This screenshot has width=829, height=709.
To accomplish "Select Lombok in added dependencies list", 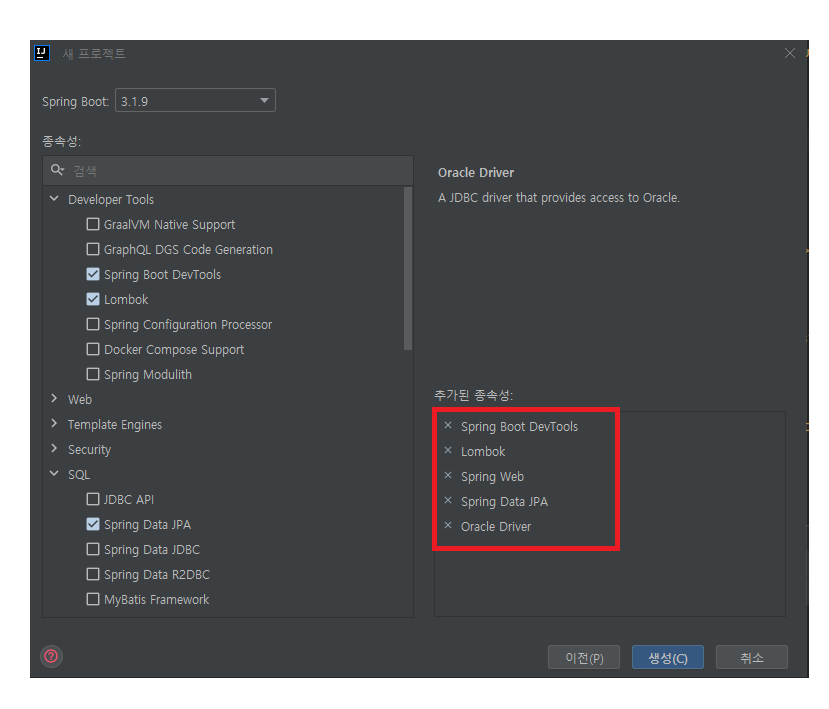I will 483,452.
